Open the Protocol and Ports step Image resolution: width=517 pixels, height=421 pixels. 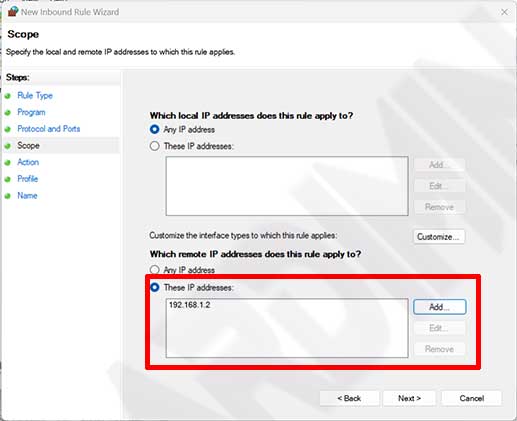49,129
